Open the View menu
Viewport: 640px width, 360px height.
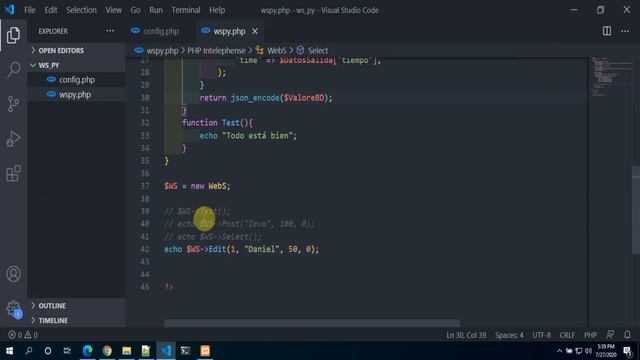(113, 10)
